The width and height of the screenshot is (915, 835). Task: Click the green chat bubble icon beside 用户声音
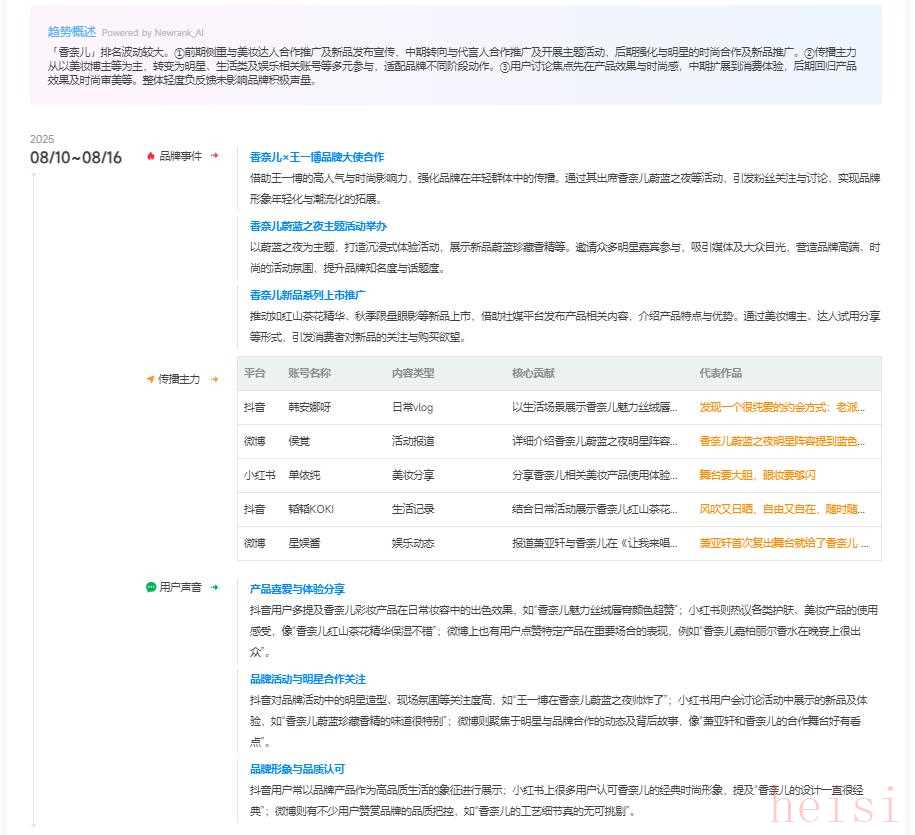click(x=151, y=587)
